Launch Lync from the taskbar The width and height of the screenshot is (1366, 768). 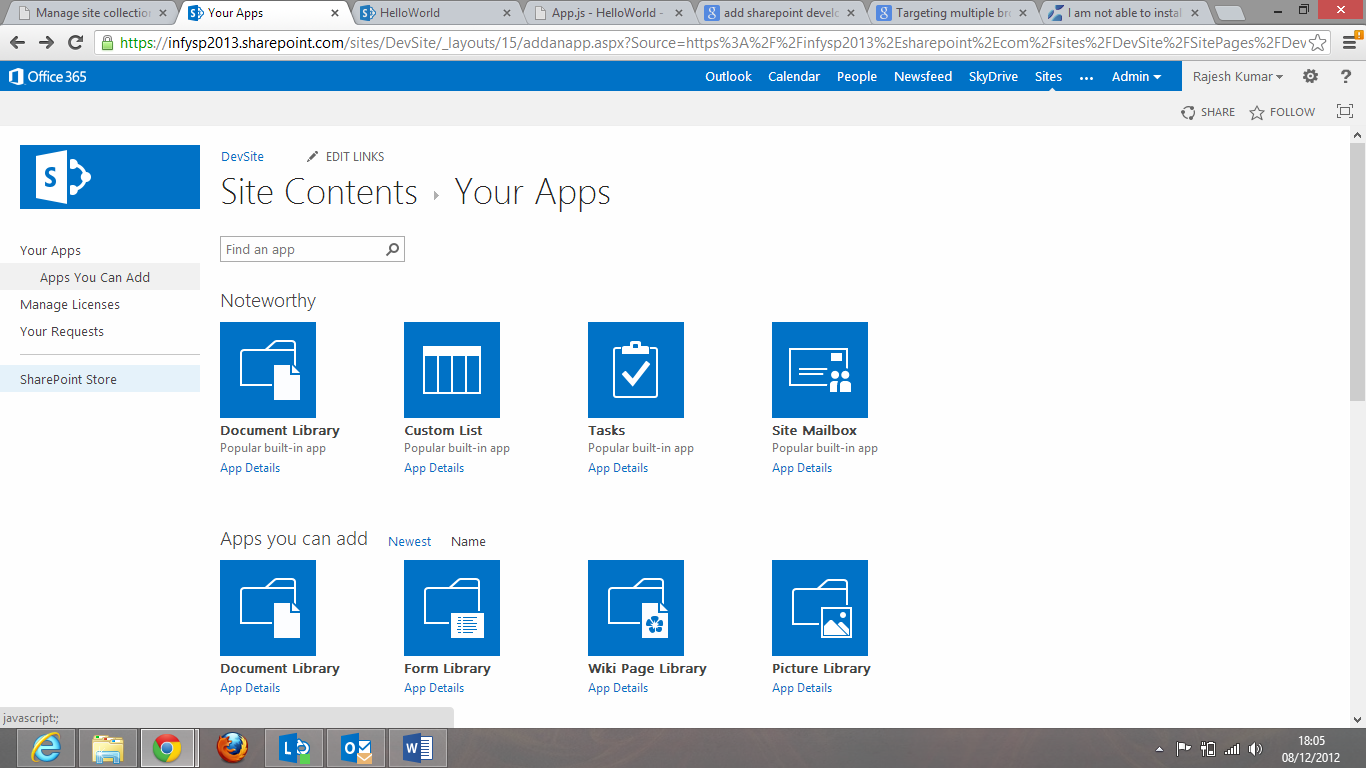tap(293, 747)
